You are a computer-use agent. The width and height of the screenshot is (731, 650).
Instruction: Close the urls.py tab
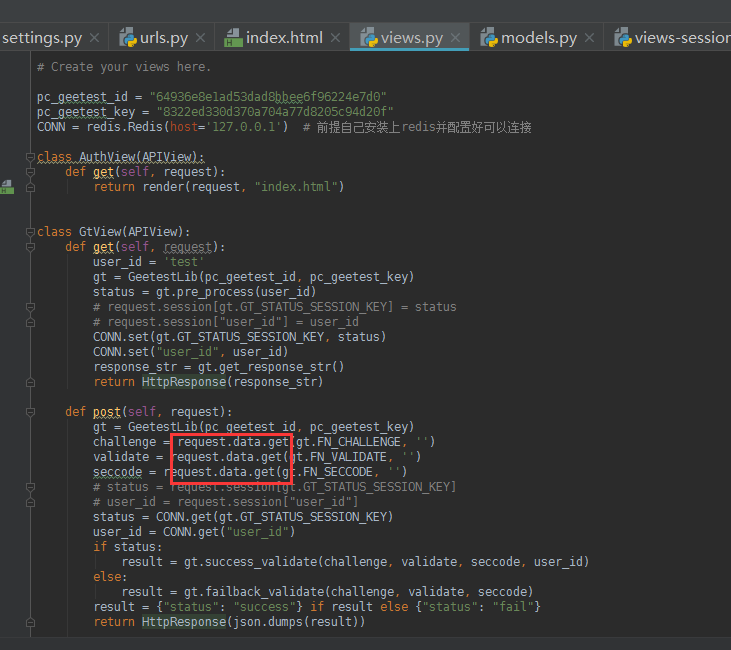pos(200,38)
